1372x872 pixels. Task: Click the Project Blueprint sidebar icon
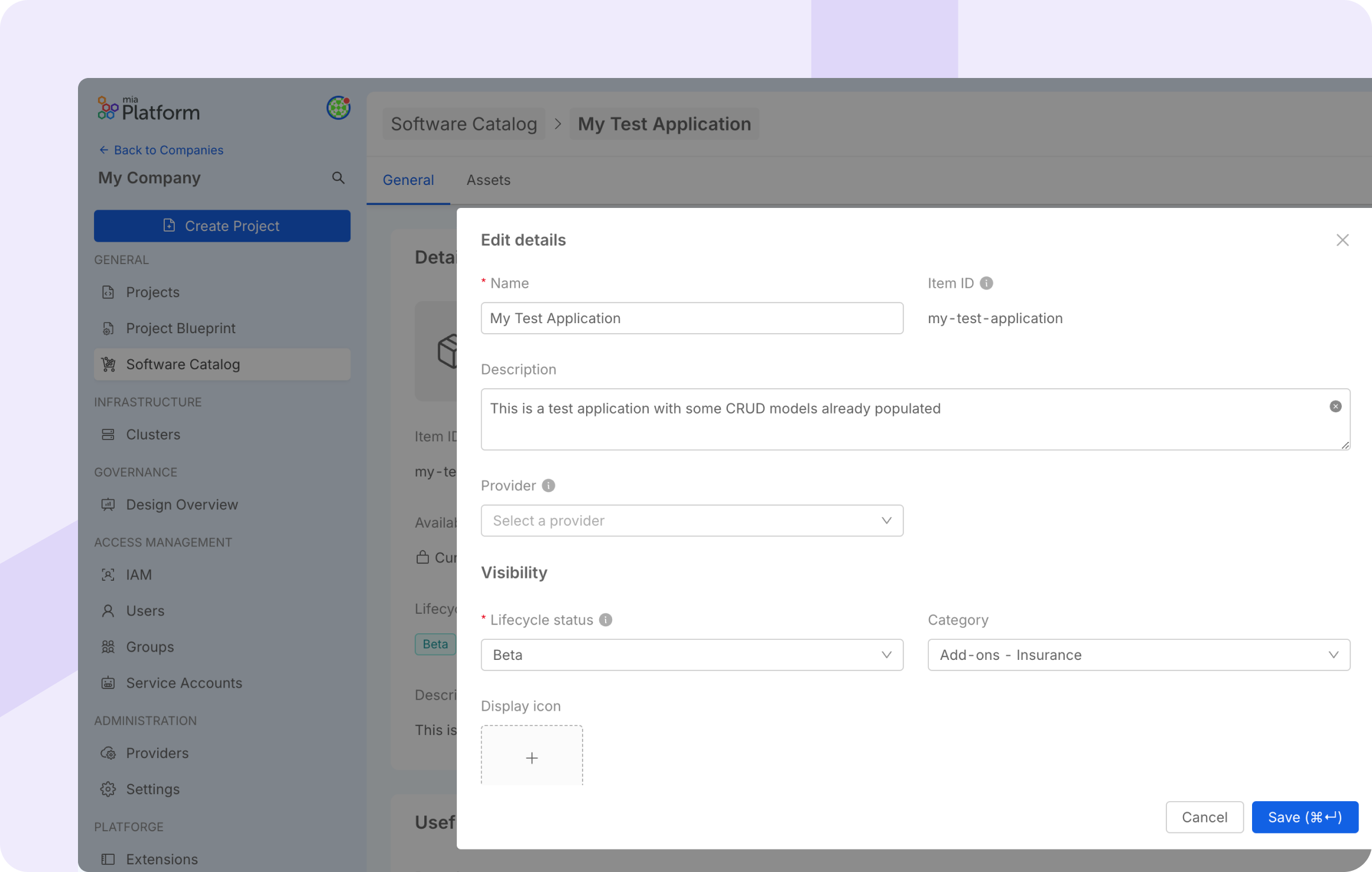[109, 328]
